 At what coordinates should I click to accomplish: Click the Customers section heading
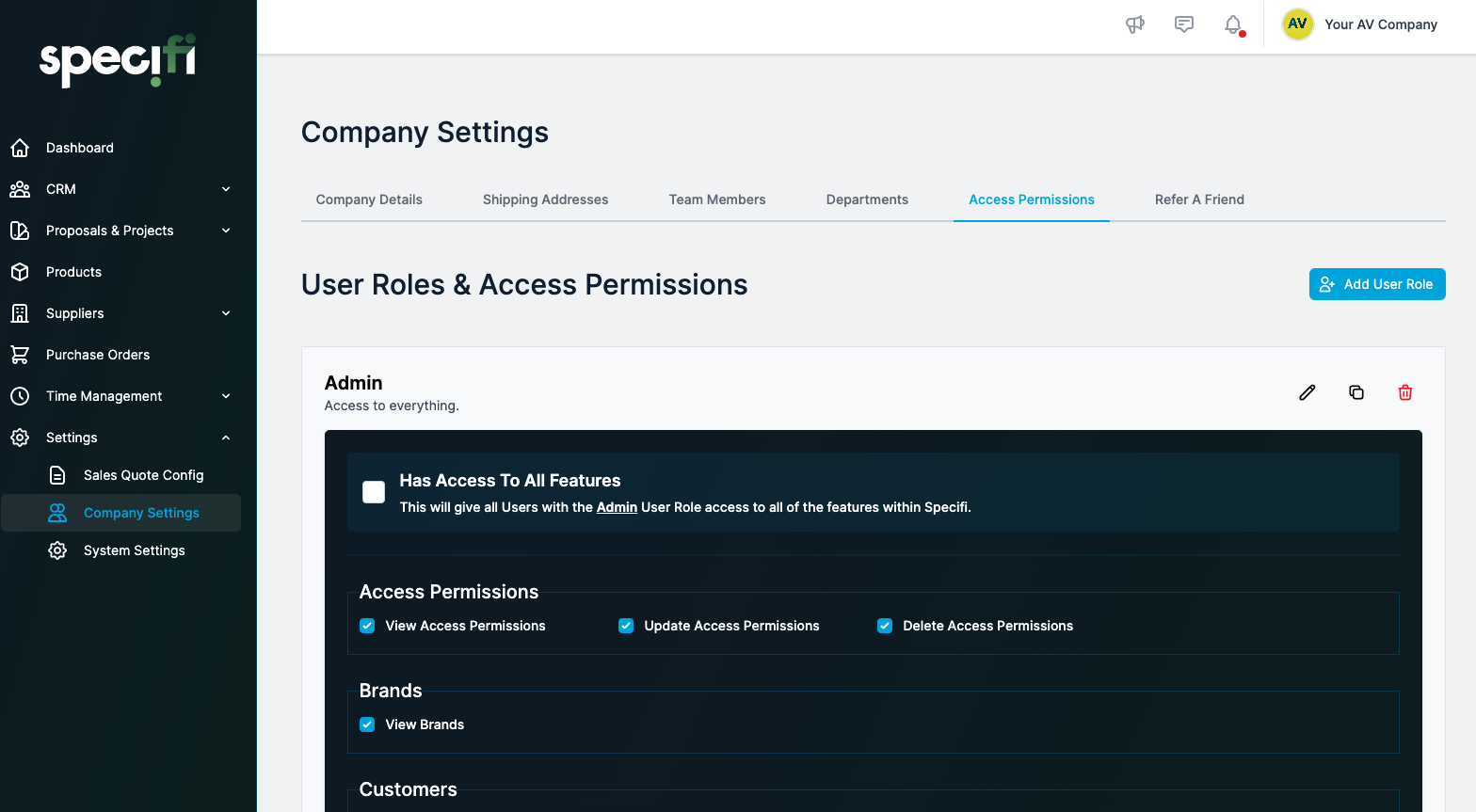tap(409, 789)
